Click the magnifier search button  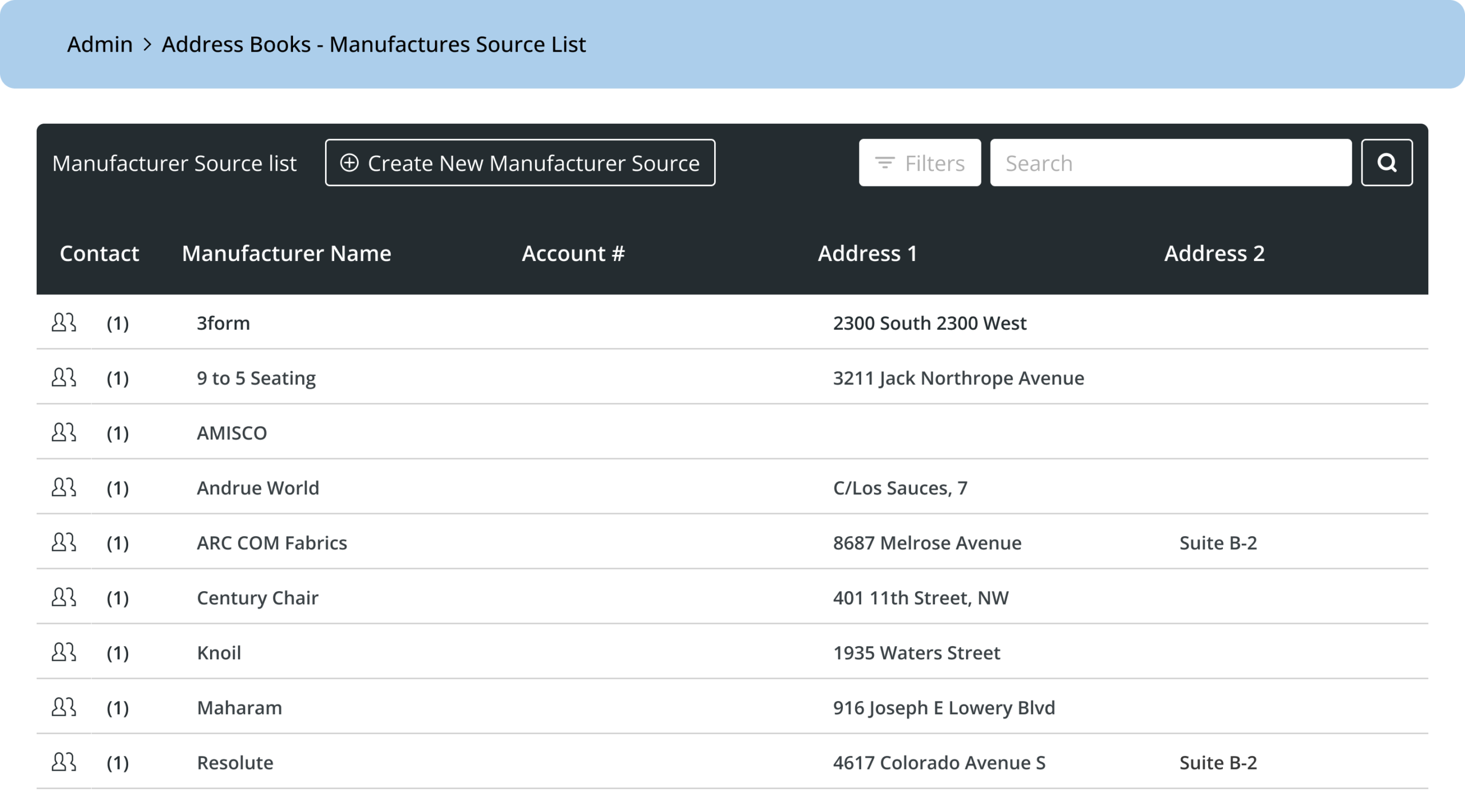coord(1387,163)
